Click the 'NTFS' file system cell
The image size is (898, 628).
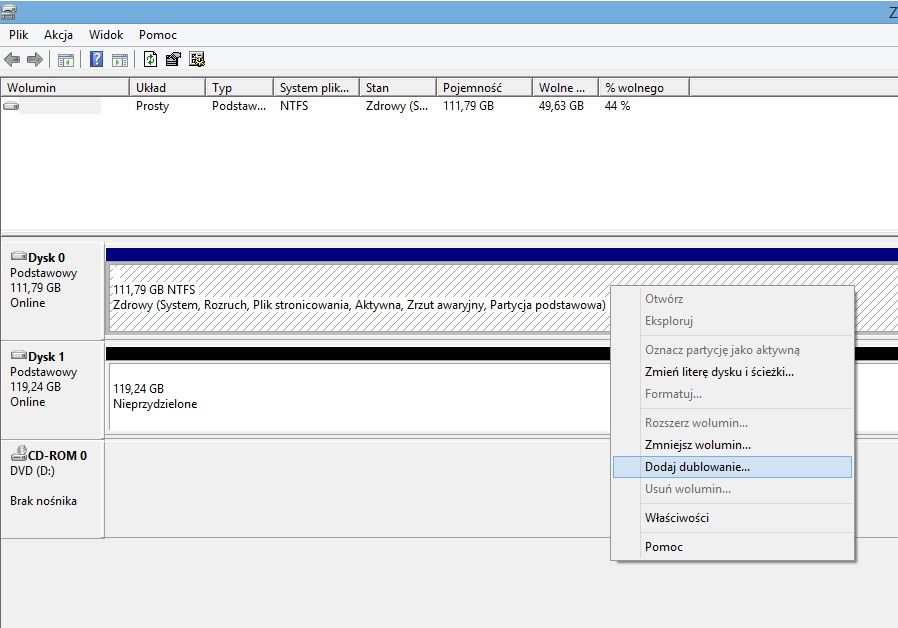point(294,106)
